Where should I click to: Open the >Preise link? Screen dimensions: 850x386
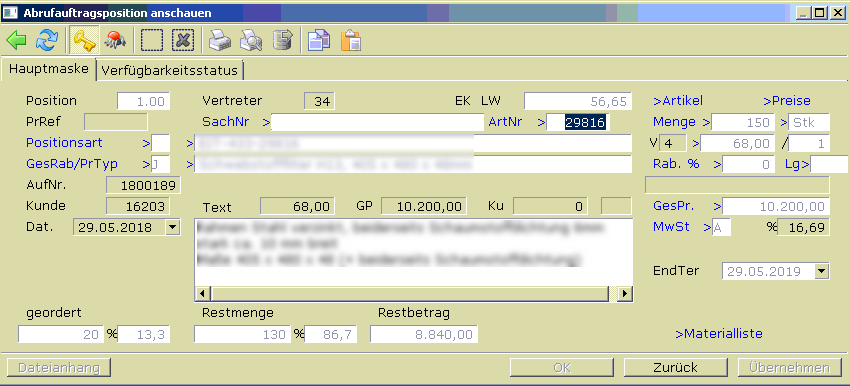(787, 101)
